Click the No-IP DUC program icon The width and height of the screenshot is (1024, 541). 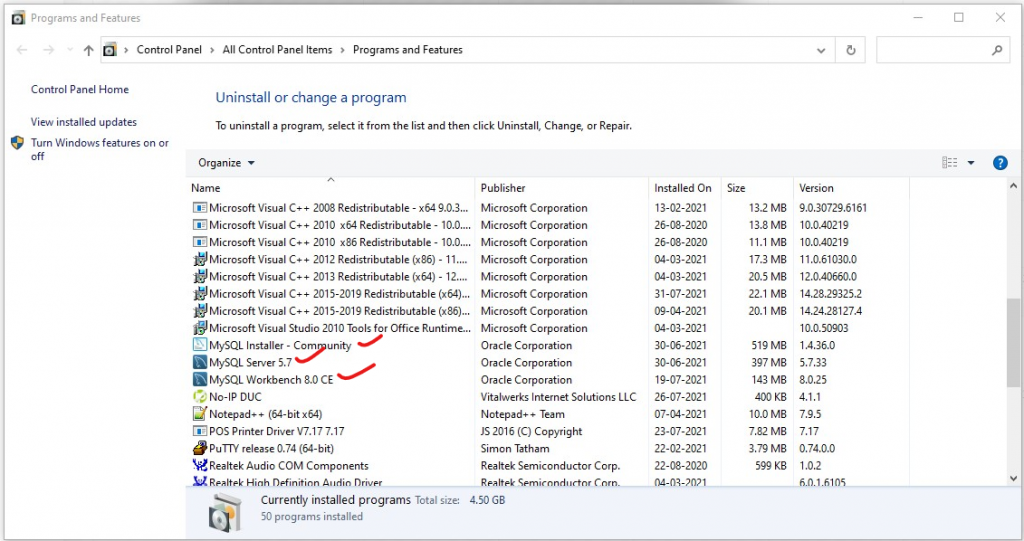point(200,397)
